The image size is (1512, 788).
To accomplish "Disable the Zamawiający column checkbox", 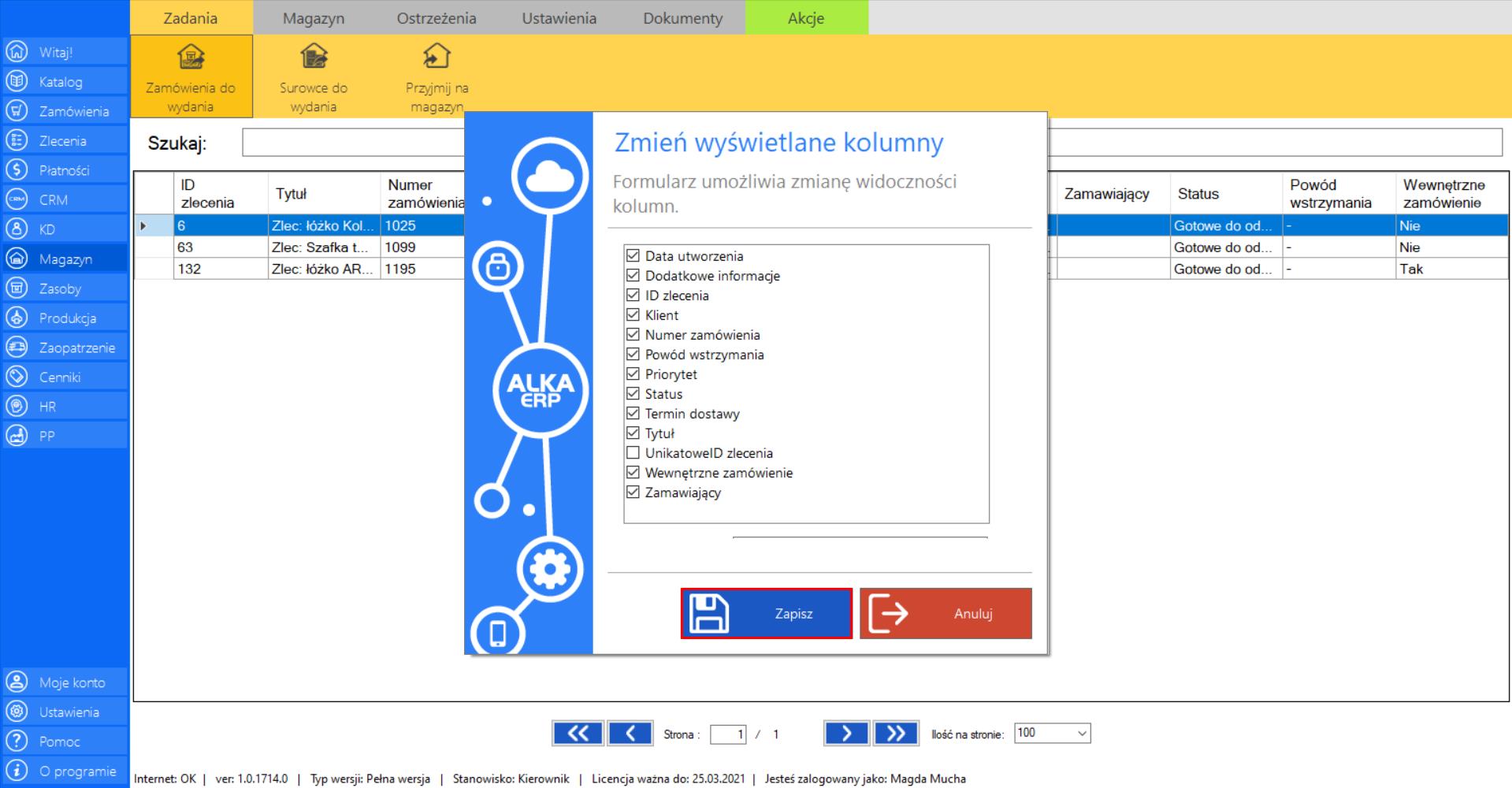I will pos(633,492).
